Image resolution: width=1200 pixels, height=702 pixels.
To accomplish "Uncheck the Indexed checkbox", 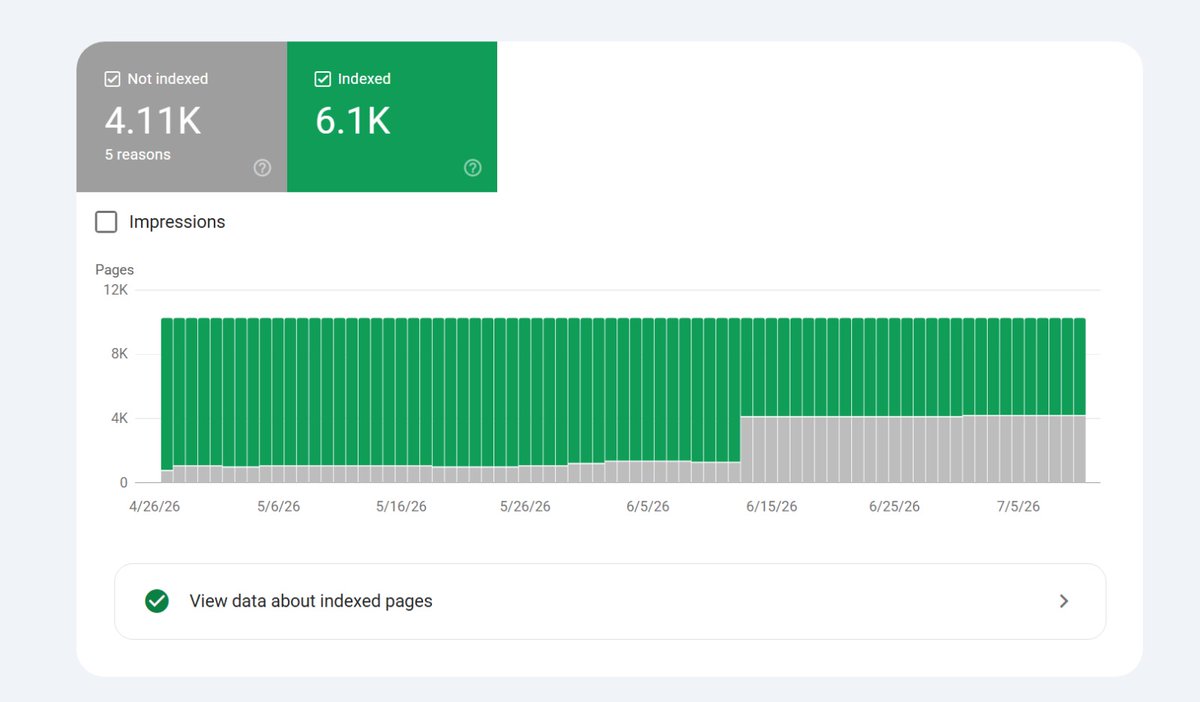I will coord(323,79).
